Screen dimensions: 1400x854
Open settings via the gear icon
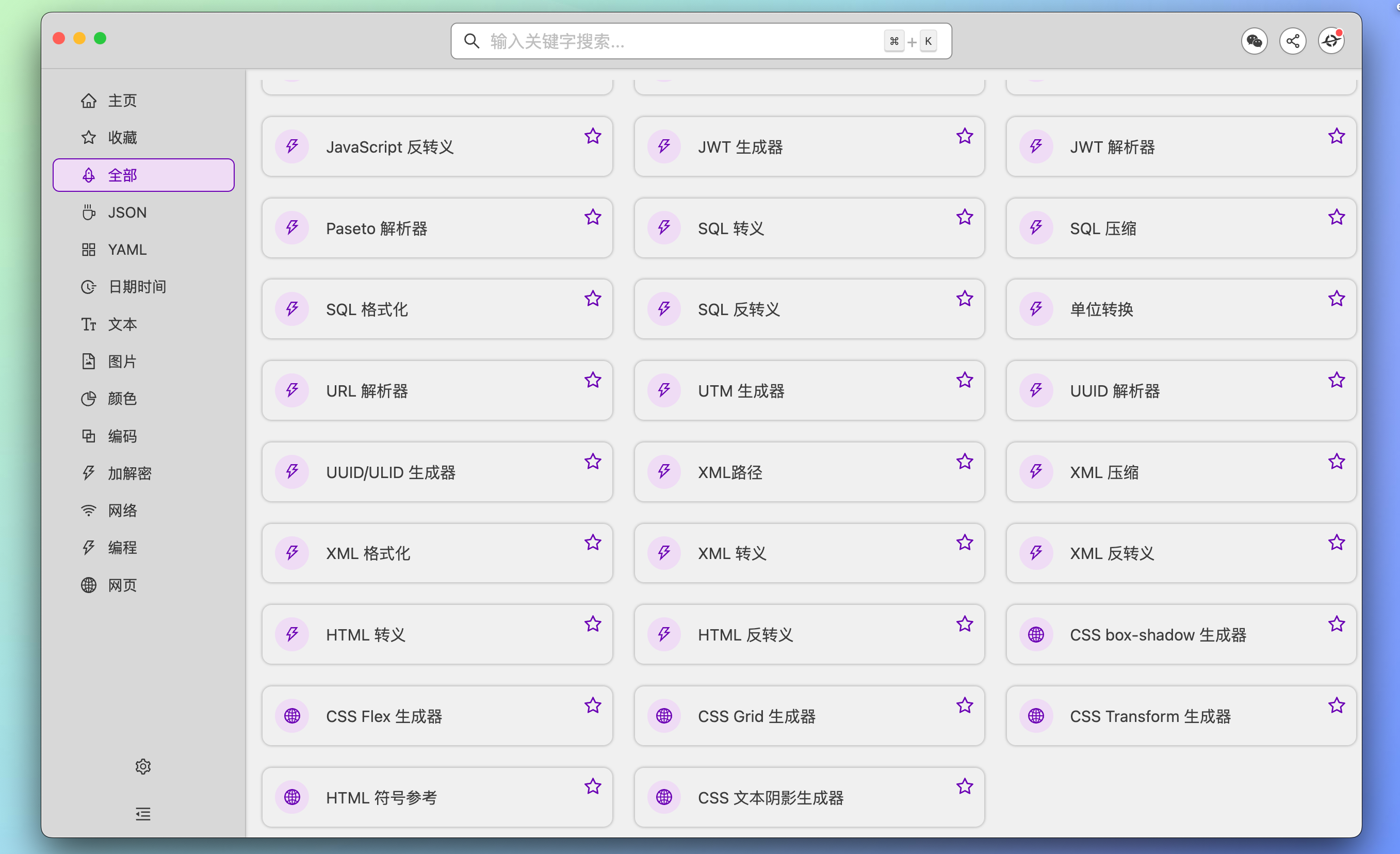[142, 766]
